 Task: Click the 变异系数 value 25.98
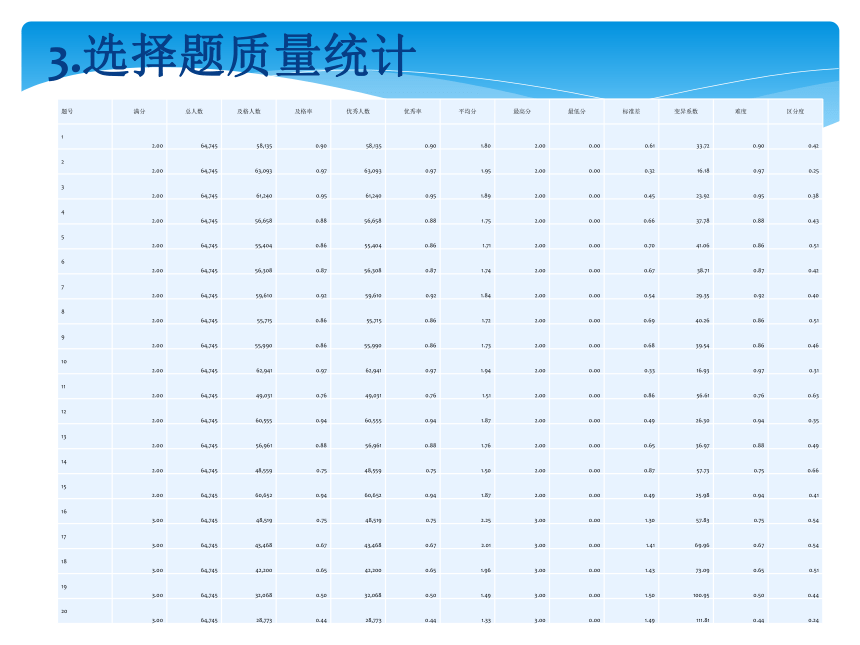point(703,495)
